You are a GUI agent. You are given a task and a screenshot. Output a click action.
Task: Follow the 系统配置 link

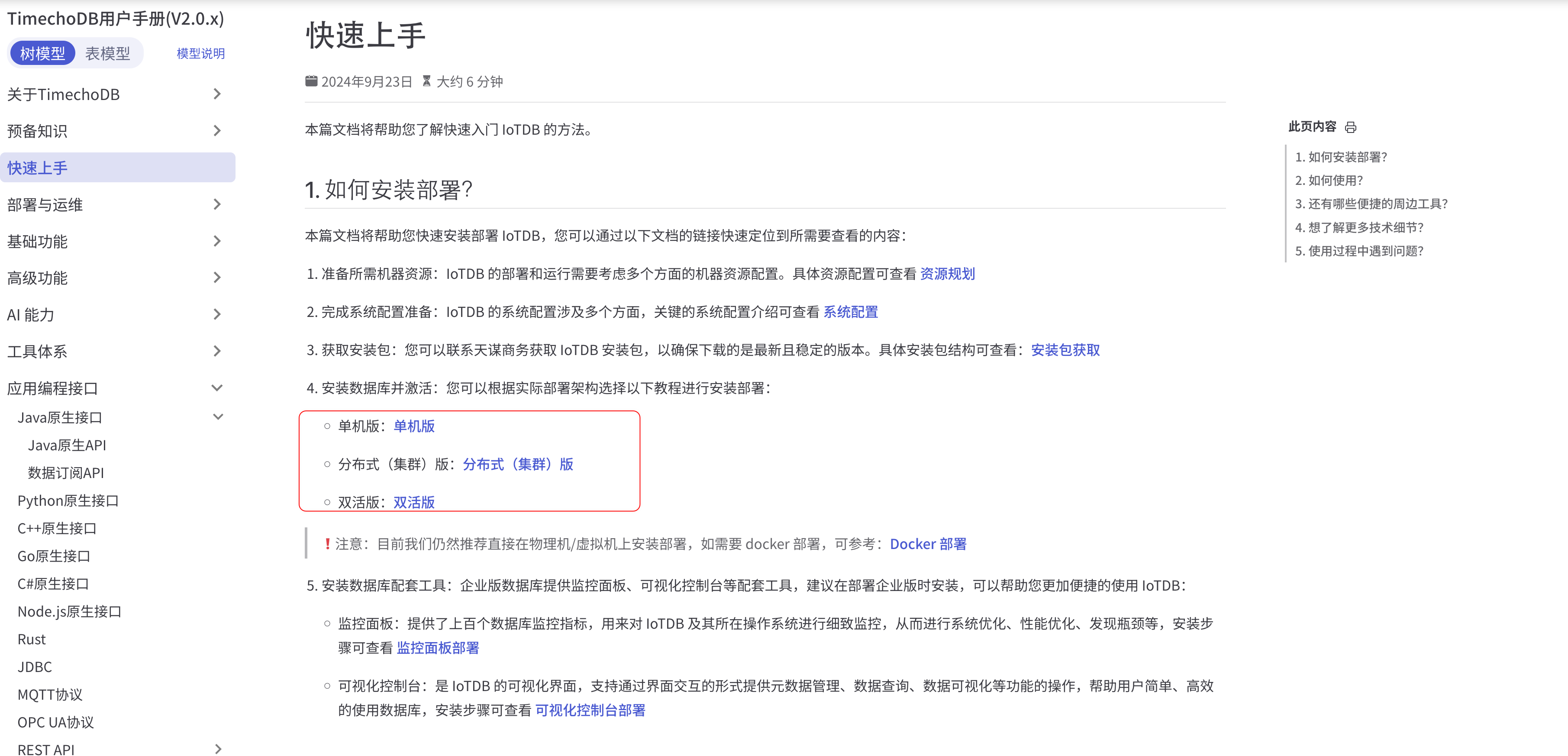(850, 312)
